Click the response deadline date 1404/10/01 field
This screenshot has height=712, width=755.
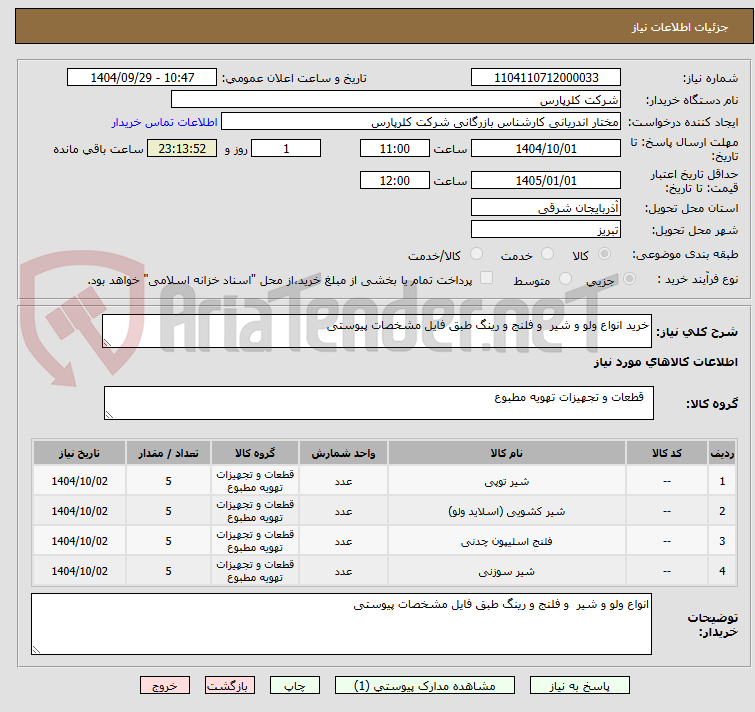point(546,148)
